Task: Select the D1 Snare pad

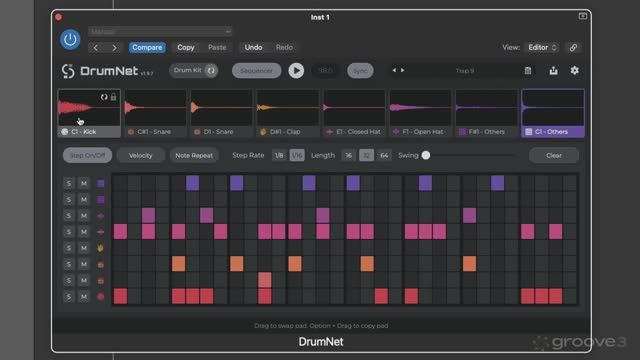Action: point(221,113)
